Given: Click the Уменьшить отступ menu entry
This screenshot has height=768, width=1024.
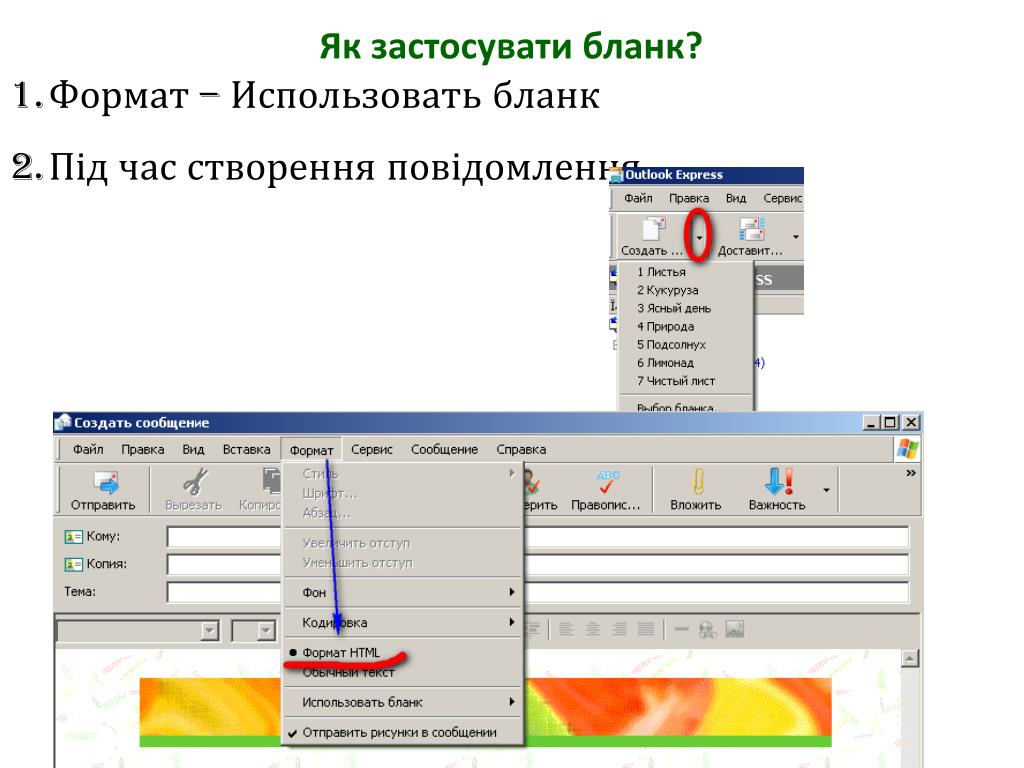Looking at the screenshot, I should pos(358,563).
